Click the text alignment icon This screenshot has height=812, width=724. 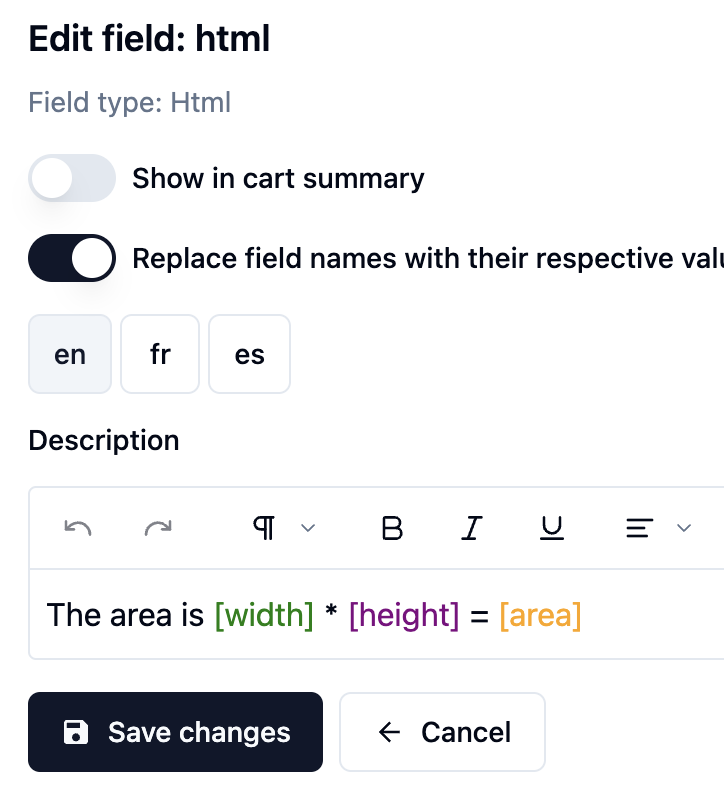pyautogui.click(x=639, y=527)
